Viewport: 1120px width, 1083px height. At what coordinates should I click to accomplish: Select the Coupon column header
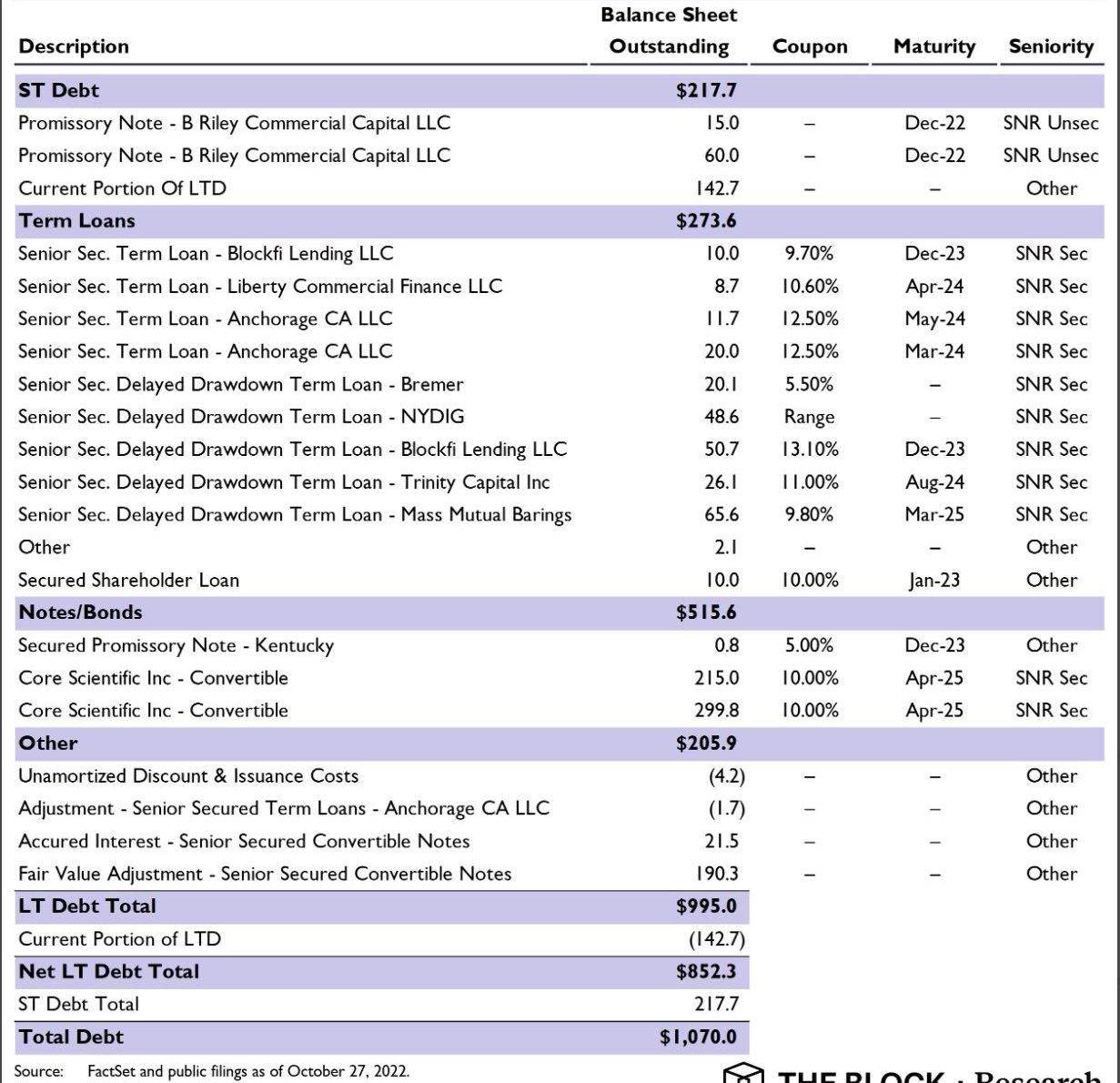tap(809, 46)
